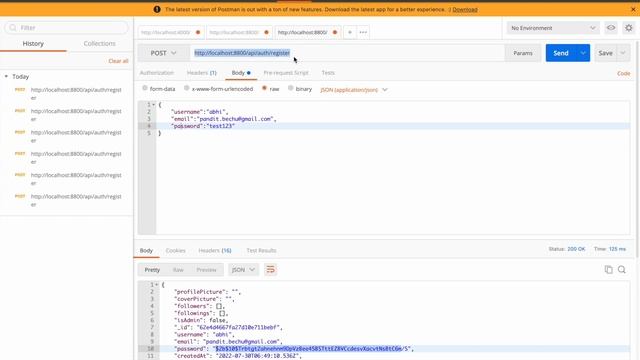The height and width of the screenshot is (360, 640).
Task: Click the "username":"abhi" line in request body
Action: coord(199,112)
